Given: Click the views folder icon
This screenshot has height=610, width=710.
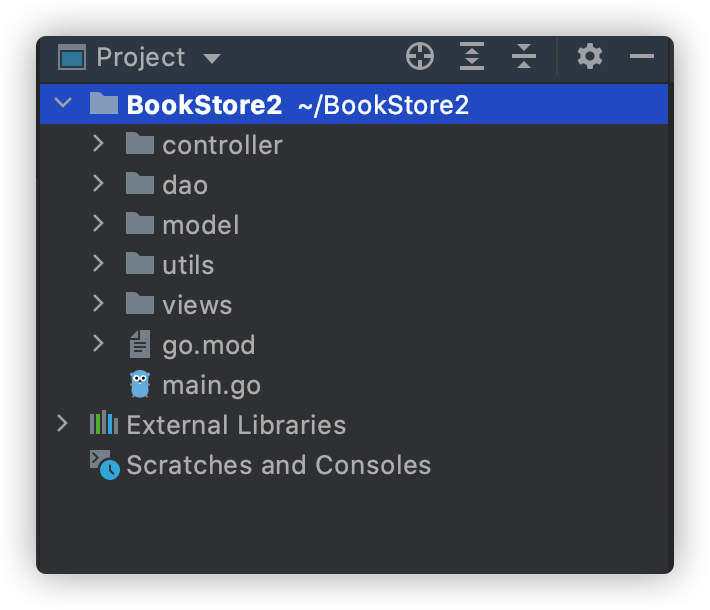Looking at the screenshot, I should coord(139,303).
